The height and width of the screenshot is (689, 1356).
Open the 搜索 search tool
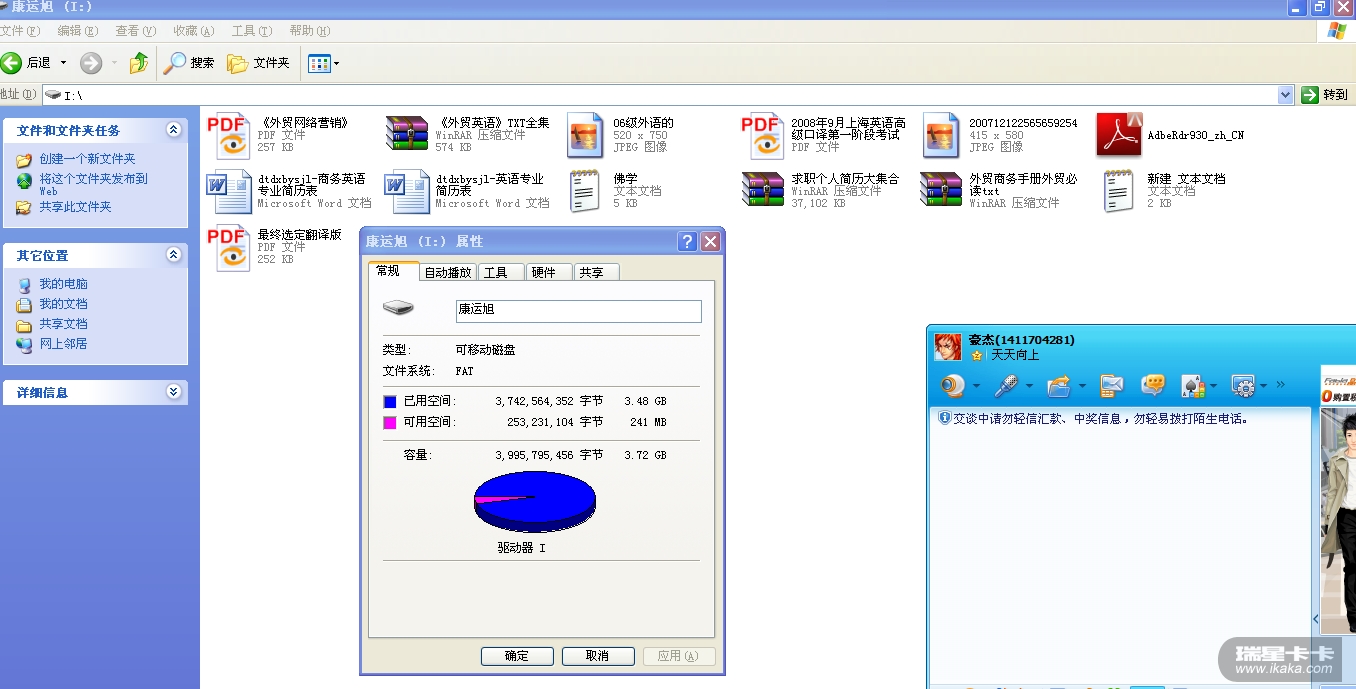point(190,63)
